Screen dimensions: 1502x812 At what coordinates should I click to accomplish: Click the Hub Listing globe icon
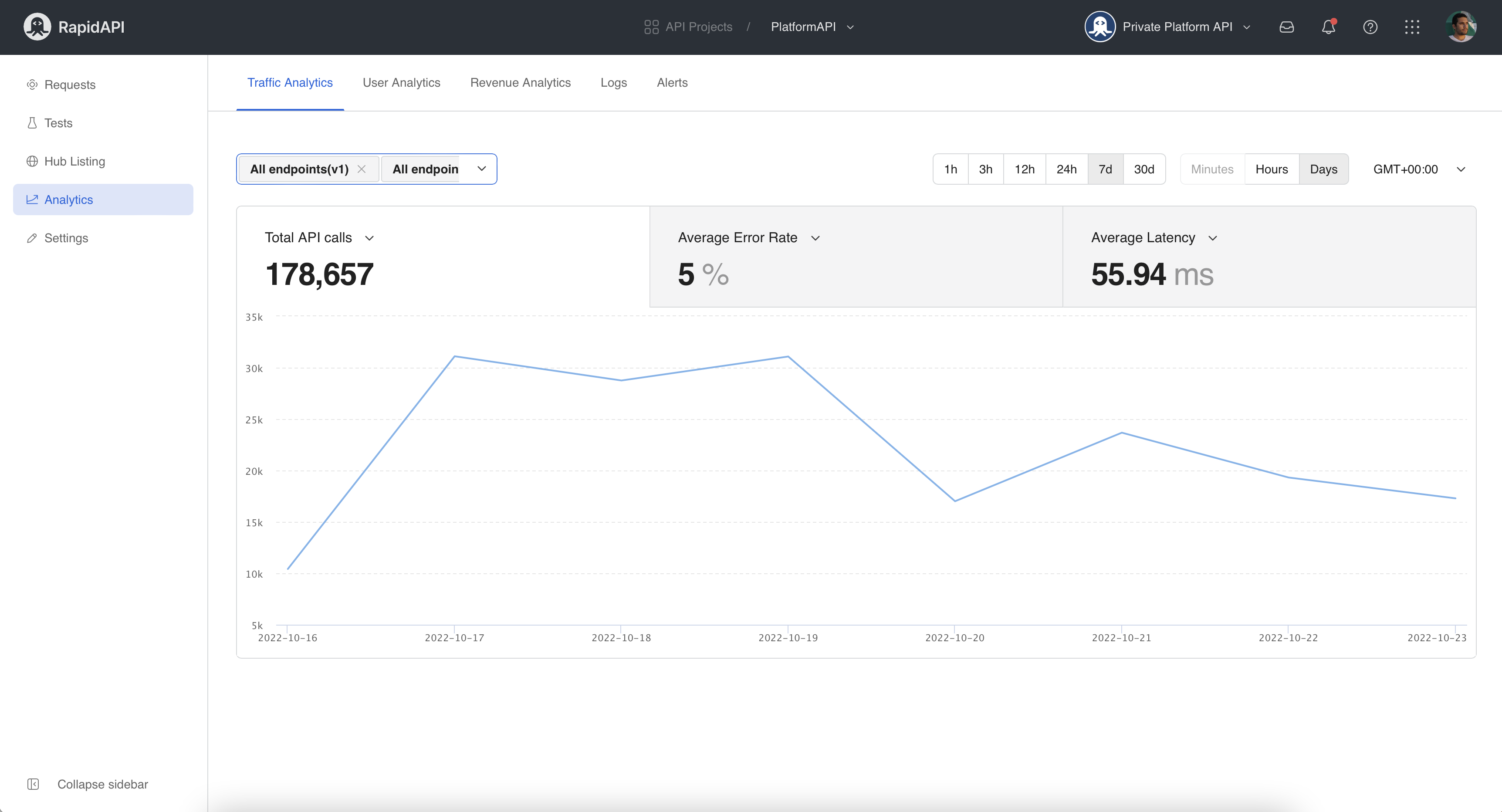coord(32,162)
